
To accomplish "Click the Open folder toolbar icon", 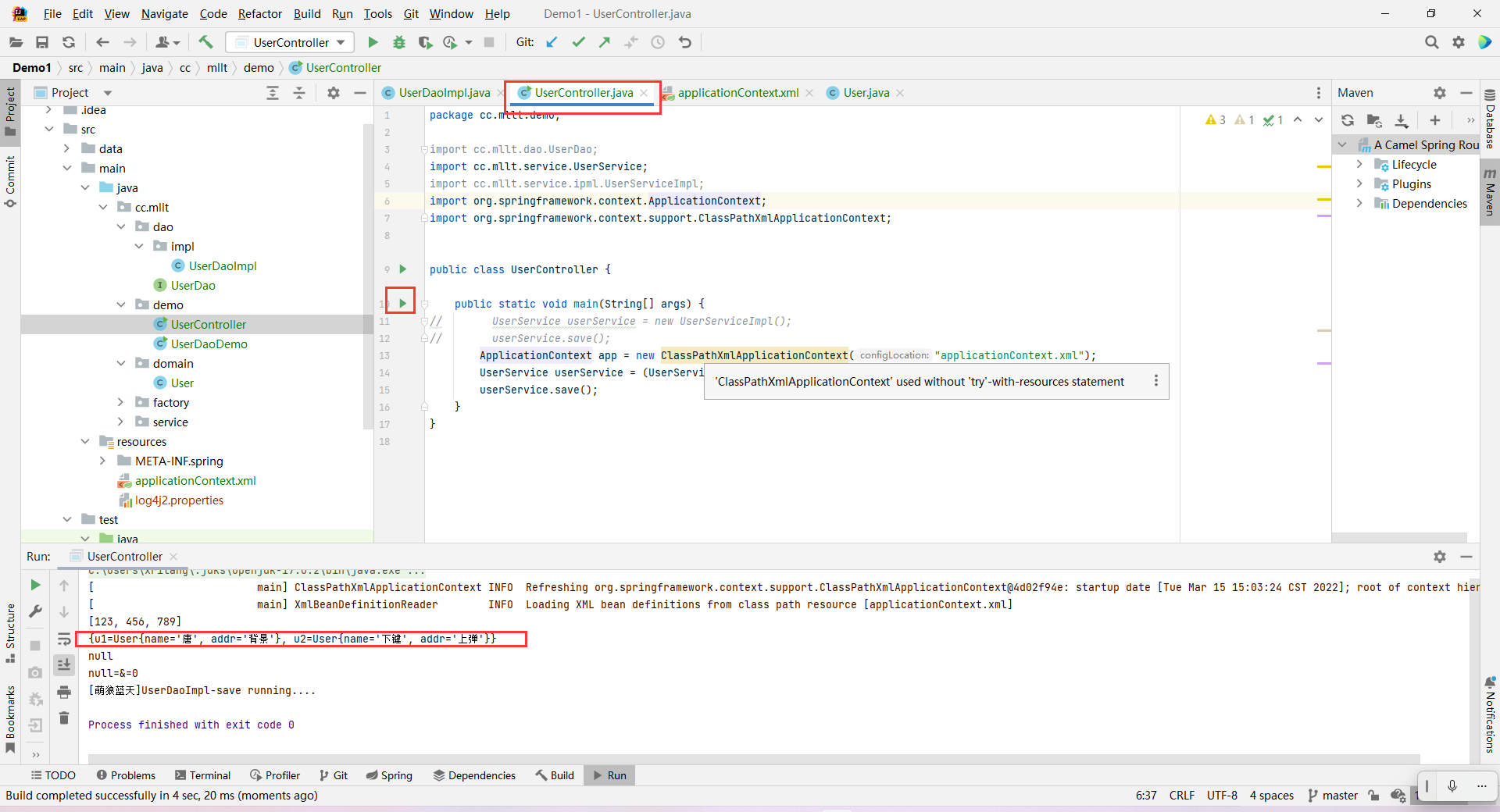I will pyautogui.click(x=16, y=42).
